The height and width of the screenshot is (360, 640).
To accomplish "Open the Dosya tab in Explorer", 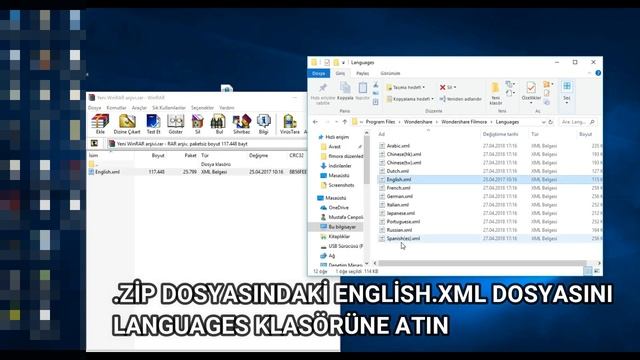I will pos(318,73).
